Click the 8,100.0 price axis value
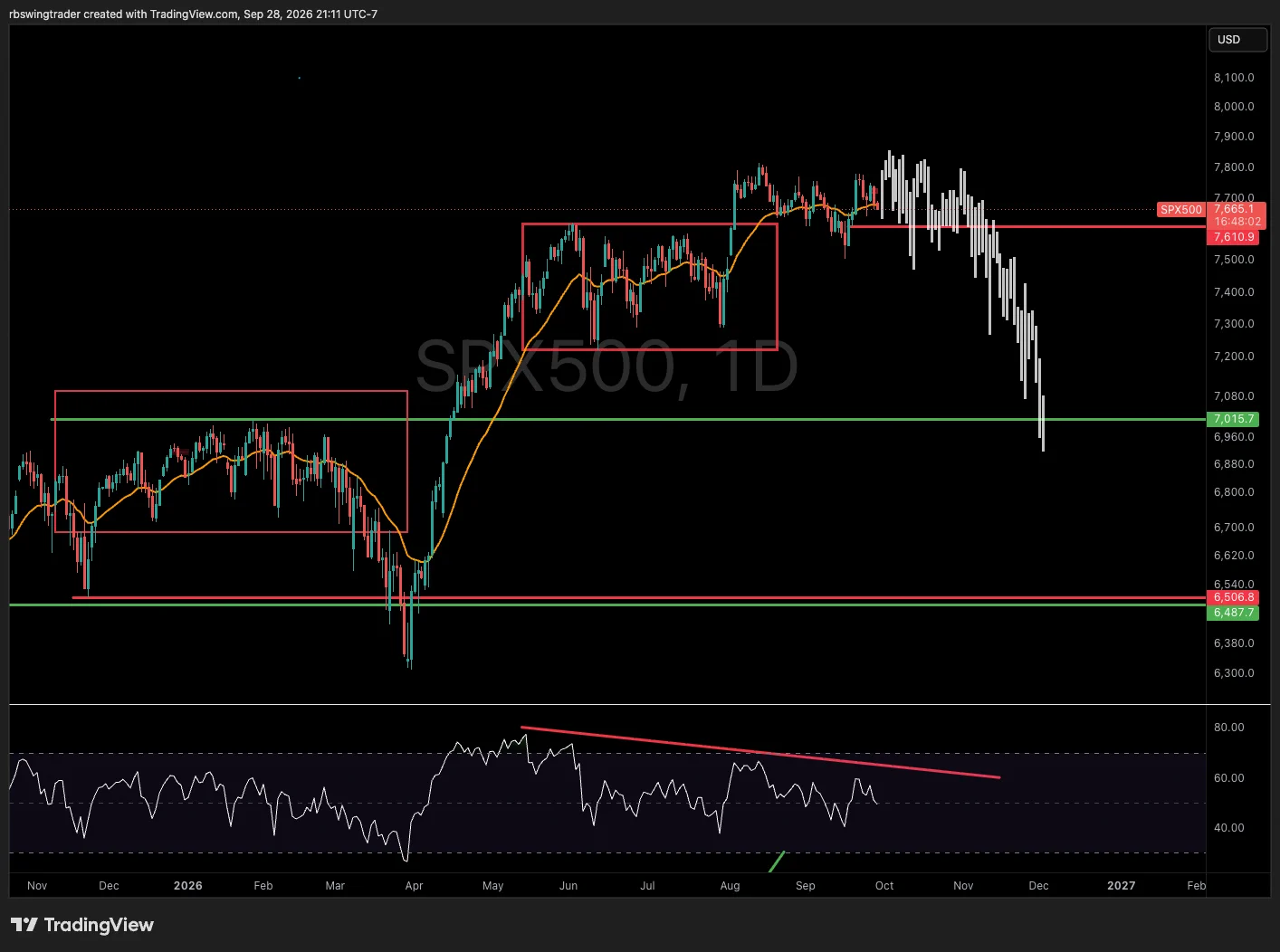Screen dimensions: 1280x952 [1234, 78]
